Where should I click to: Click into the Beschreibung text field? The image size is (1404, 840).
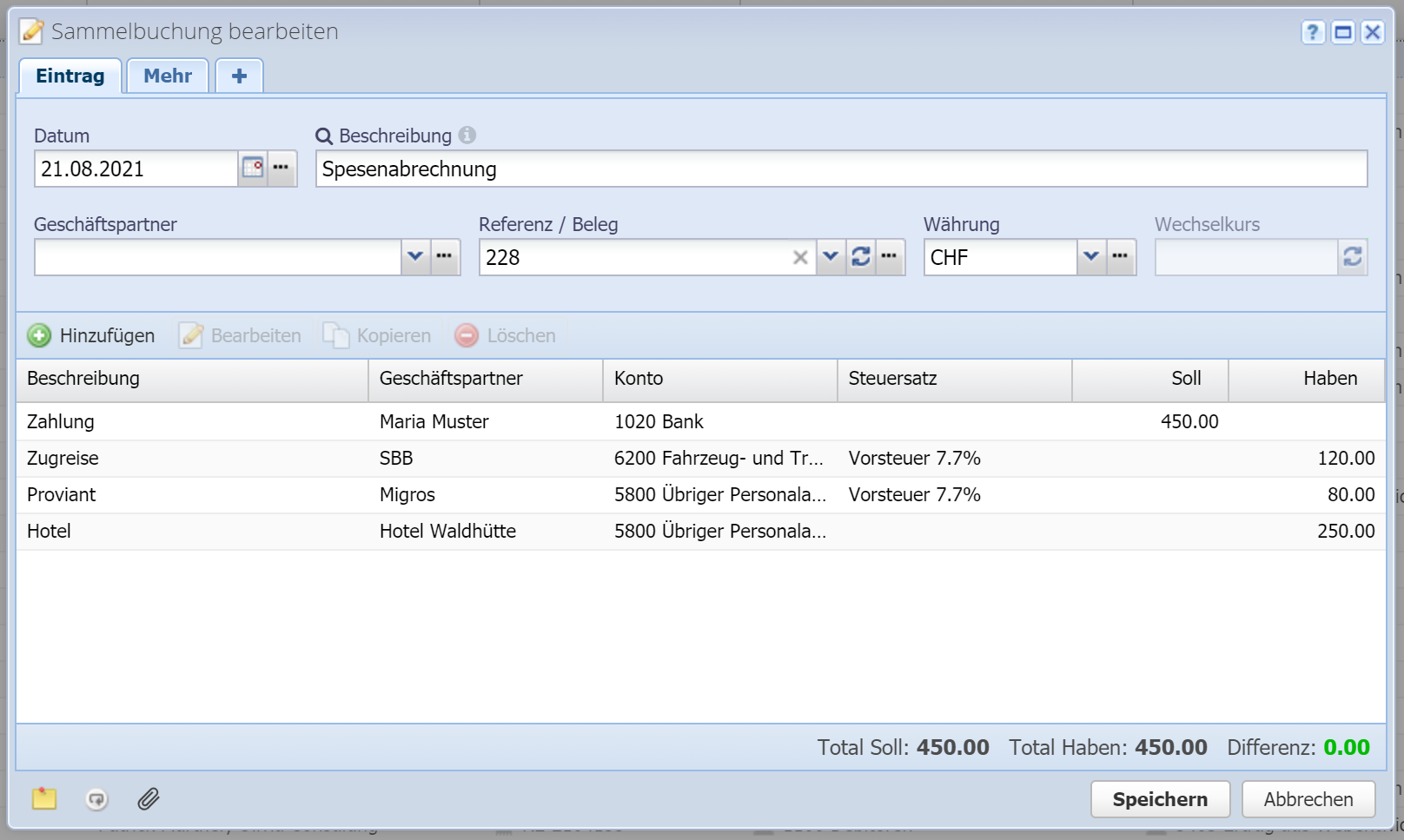(840, 169)
